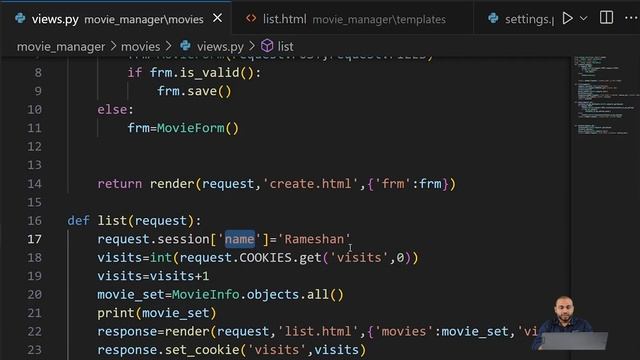Click views.py in the breadcrumb
Viewport: 640px width, 360px height.
click(x=220, y=47)
